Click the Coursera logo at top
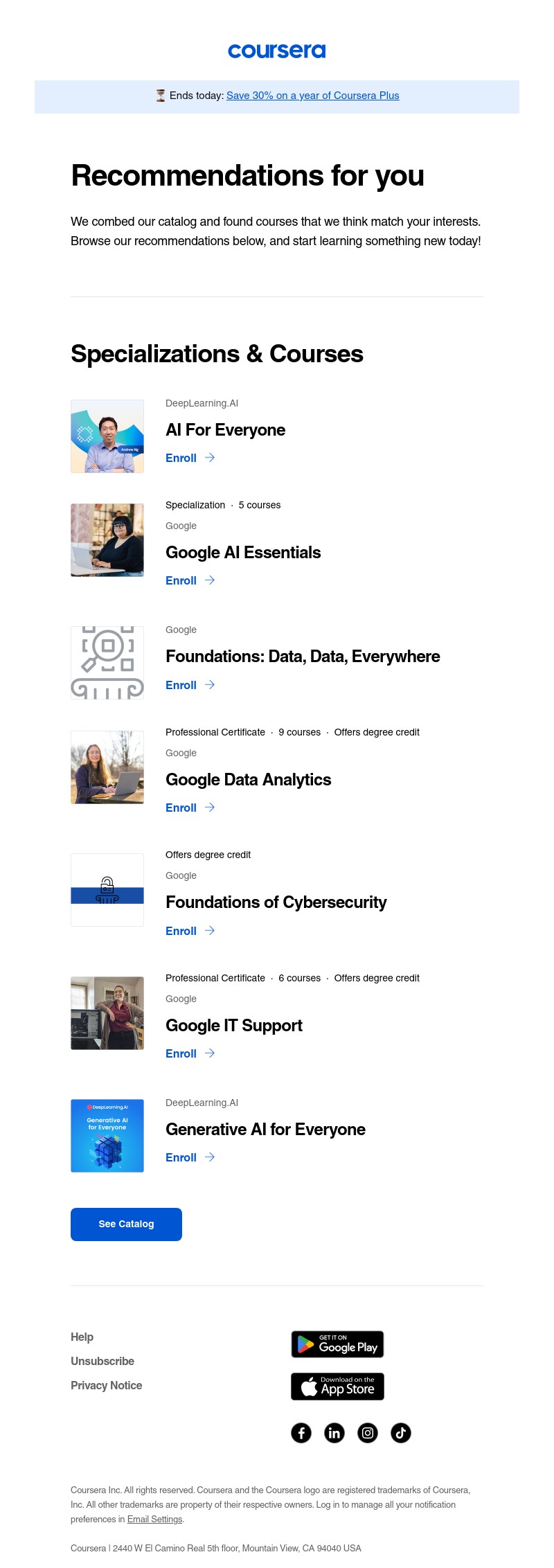This screenshot has width=554, height=1568. click(276, 51)
